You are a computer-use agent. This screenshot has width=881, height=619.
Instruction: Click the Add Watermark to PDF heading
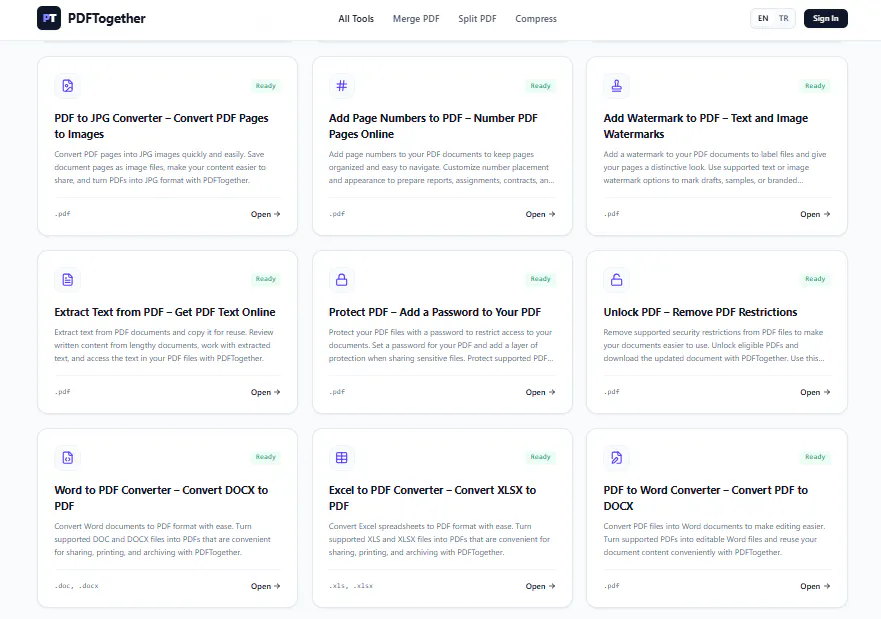[x=706, y=126]
